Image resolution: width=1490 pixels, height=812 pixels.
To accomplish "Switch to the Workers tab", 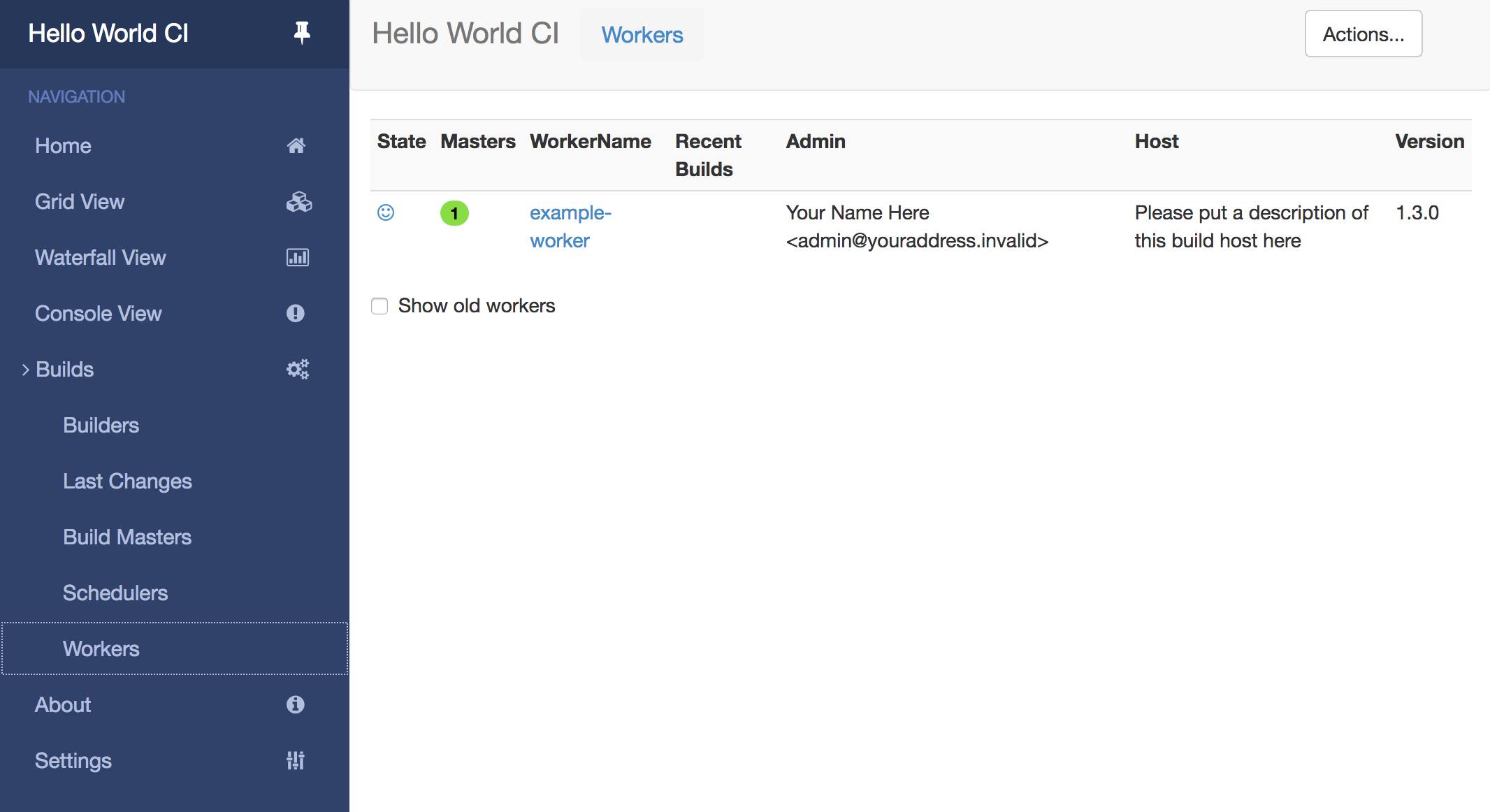I will click(642, 35).
